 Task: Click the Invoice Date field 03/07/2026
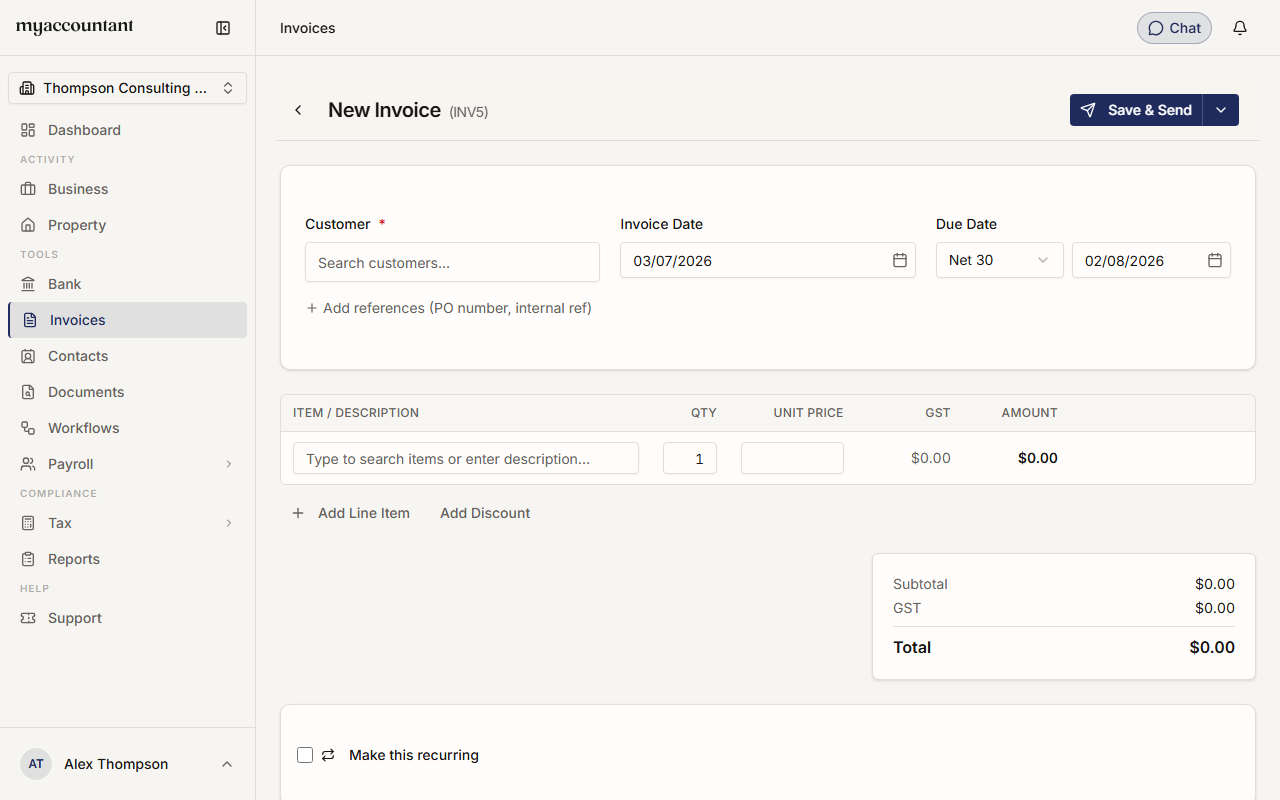(x=768, y=260)
